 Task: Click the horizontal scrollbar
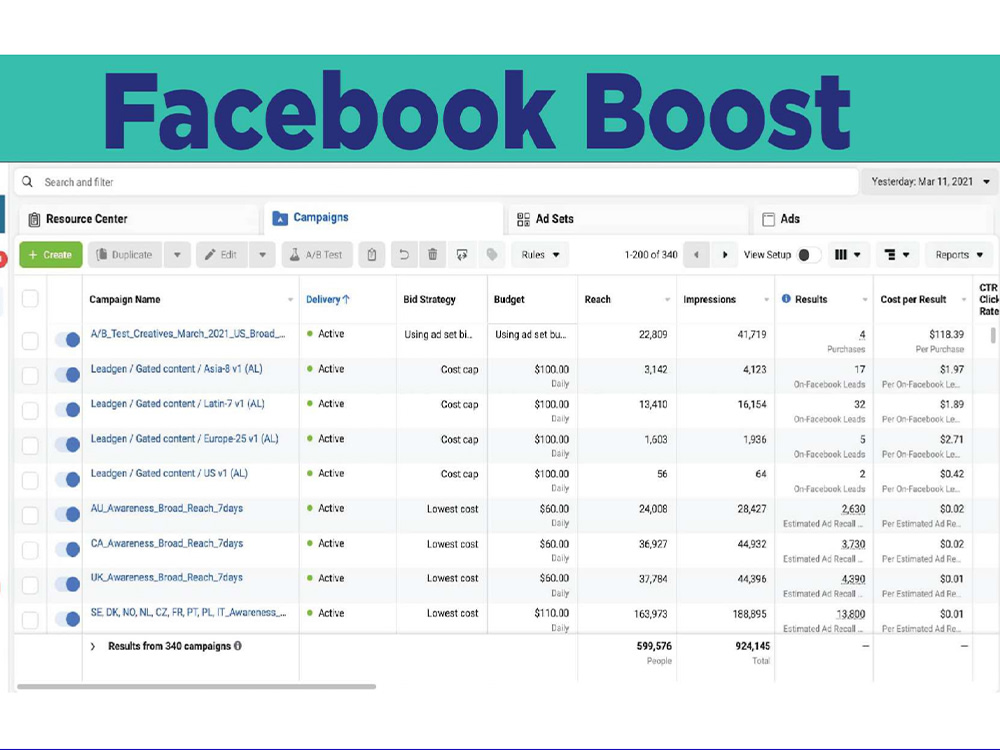tap(196, 686)
